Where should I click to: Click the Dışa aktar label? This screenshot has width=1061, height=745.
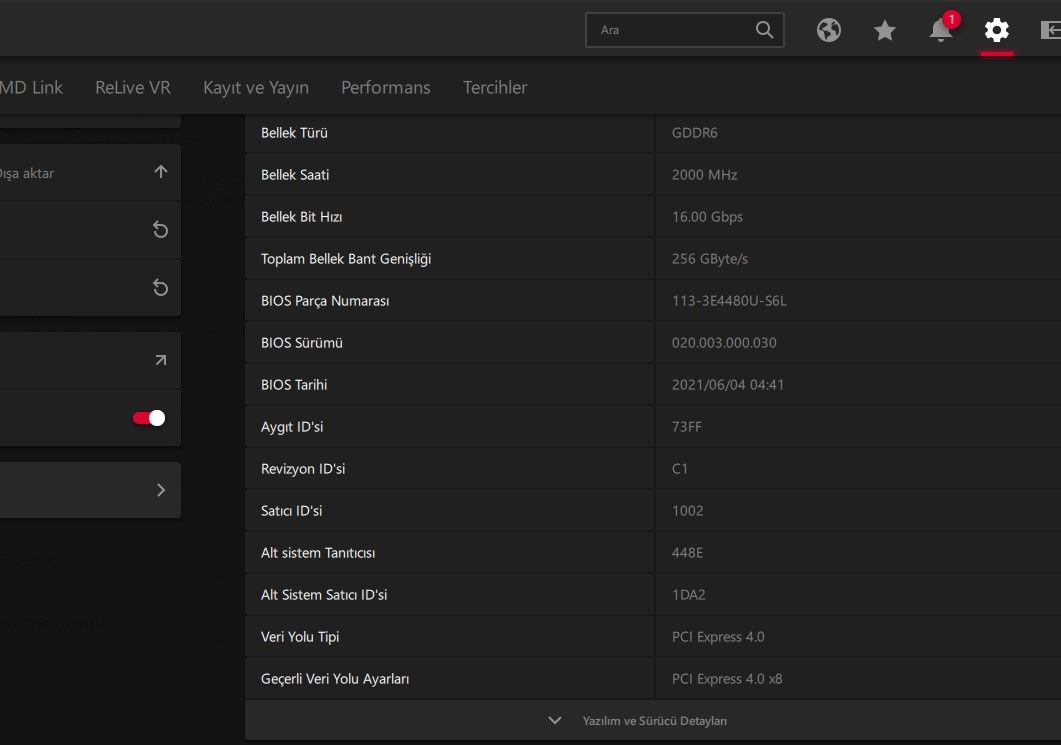pos(27,173)
